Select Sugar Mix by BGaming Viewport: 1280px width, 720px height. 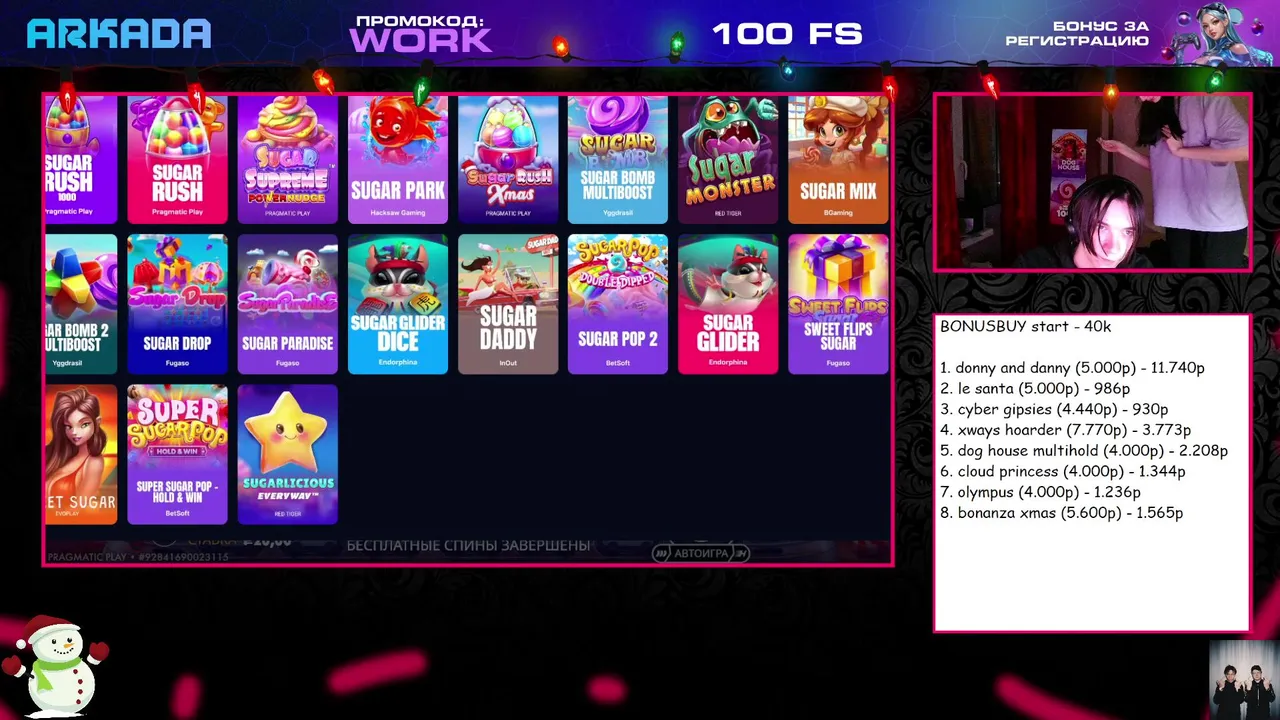click(837, 160)
